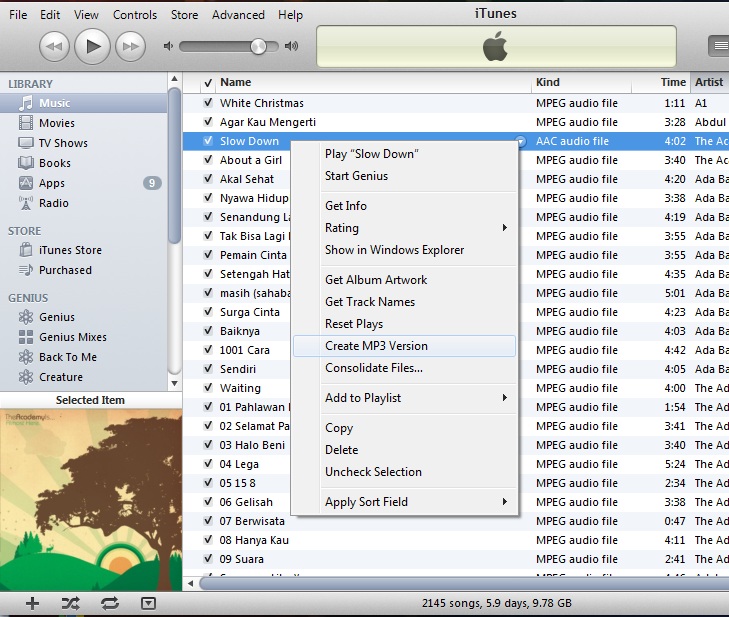Screen dimensions: 729x617
Task: Choose Consolidate Files...
Action: [x=405, y=368]
